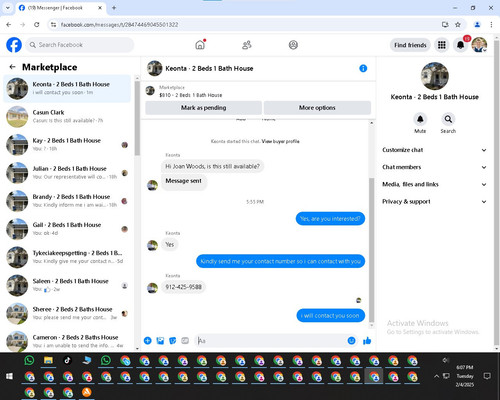The width and height of the screenshot is (500, 400).
Task: Search within the conversation
Action: [448, 119]
